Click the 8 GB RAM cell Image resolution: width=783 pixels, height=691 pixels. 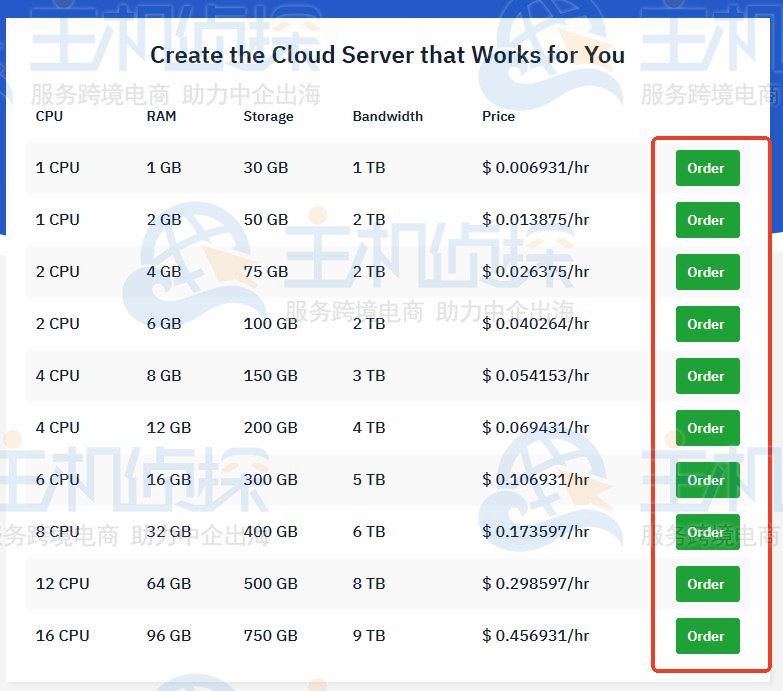[164, 375]
